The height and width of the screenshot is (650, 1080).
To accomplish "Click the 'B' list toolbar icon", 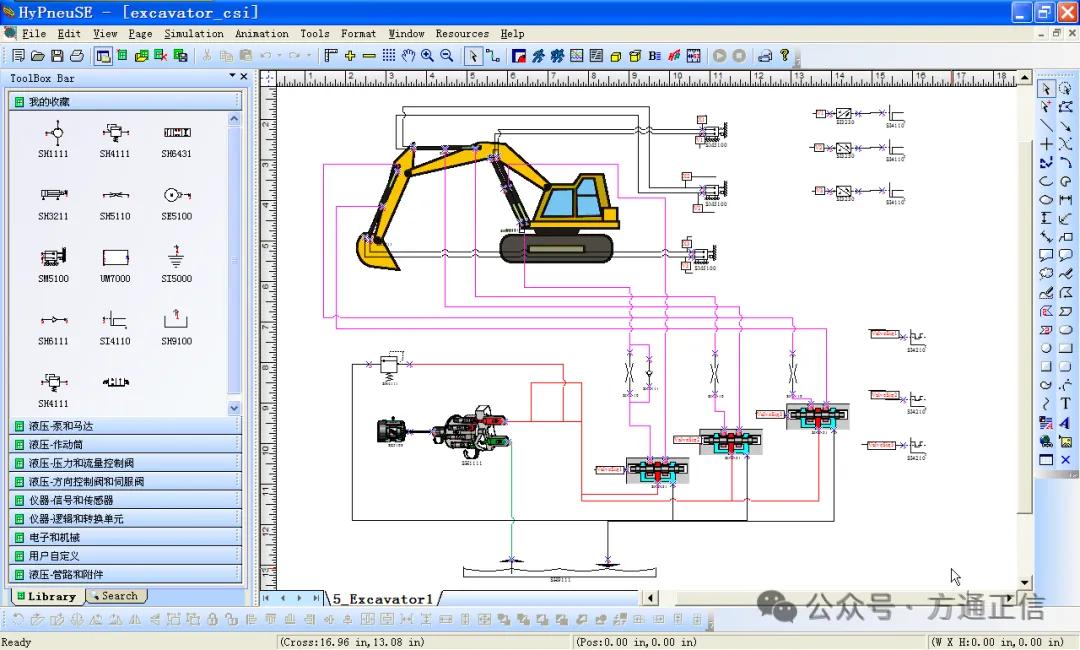I will point(654,56).
